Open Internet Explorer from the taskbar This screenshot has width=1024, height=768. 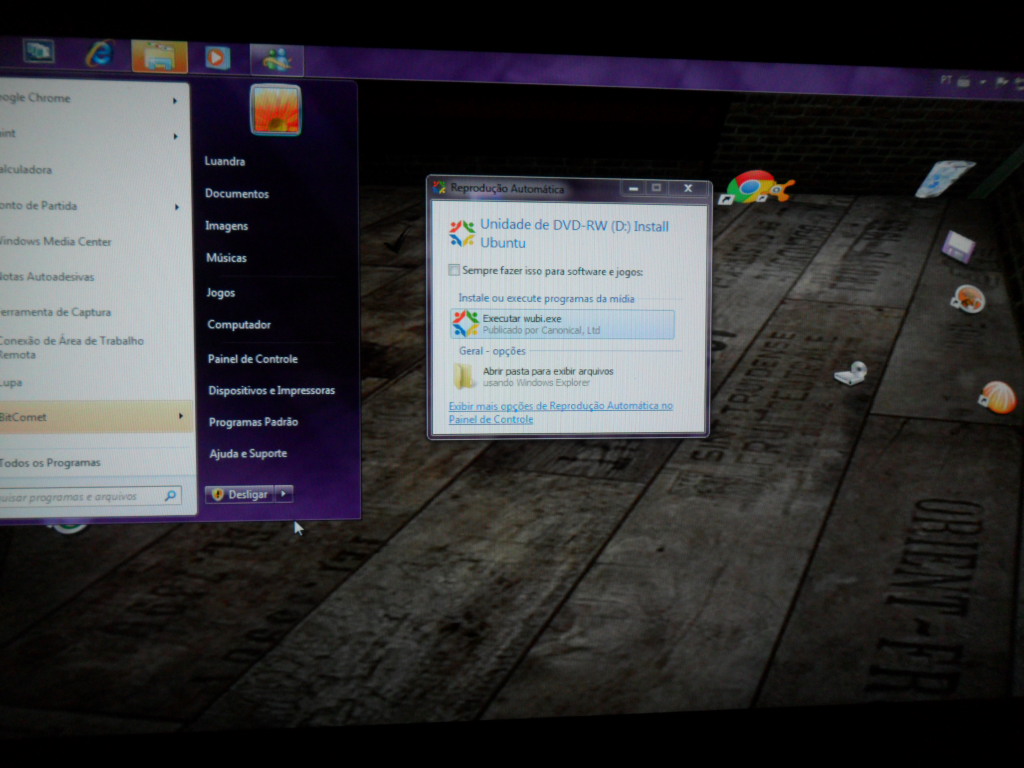point(99,54)
